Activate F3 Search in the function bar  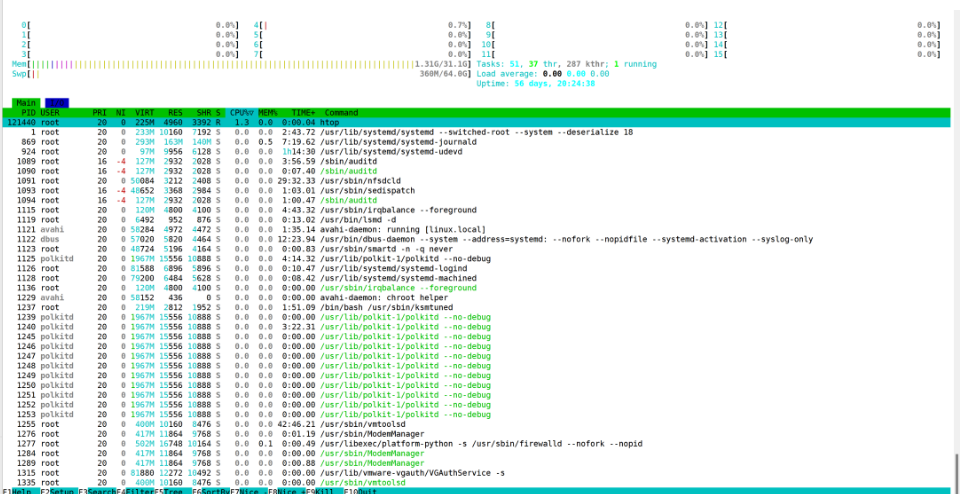97,491
